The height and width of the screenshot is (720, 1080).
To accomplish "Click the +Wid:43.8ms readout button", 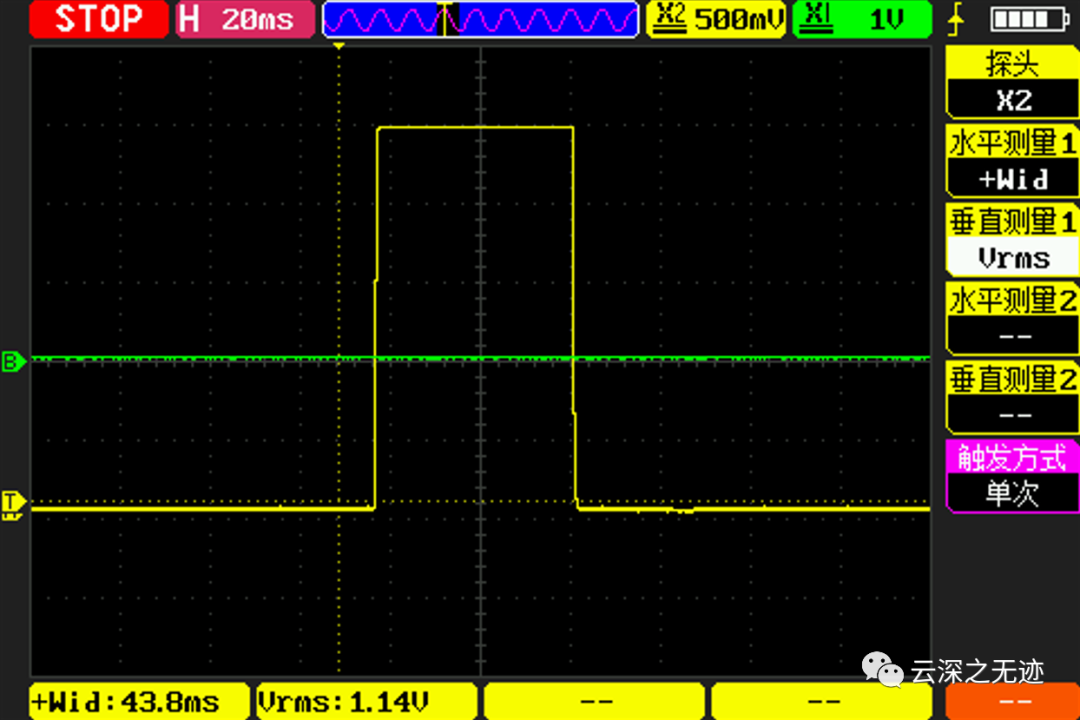I will [x=138, y=701].
